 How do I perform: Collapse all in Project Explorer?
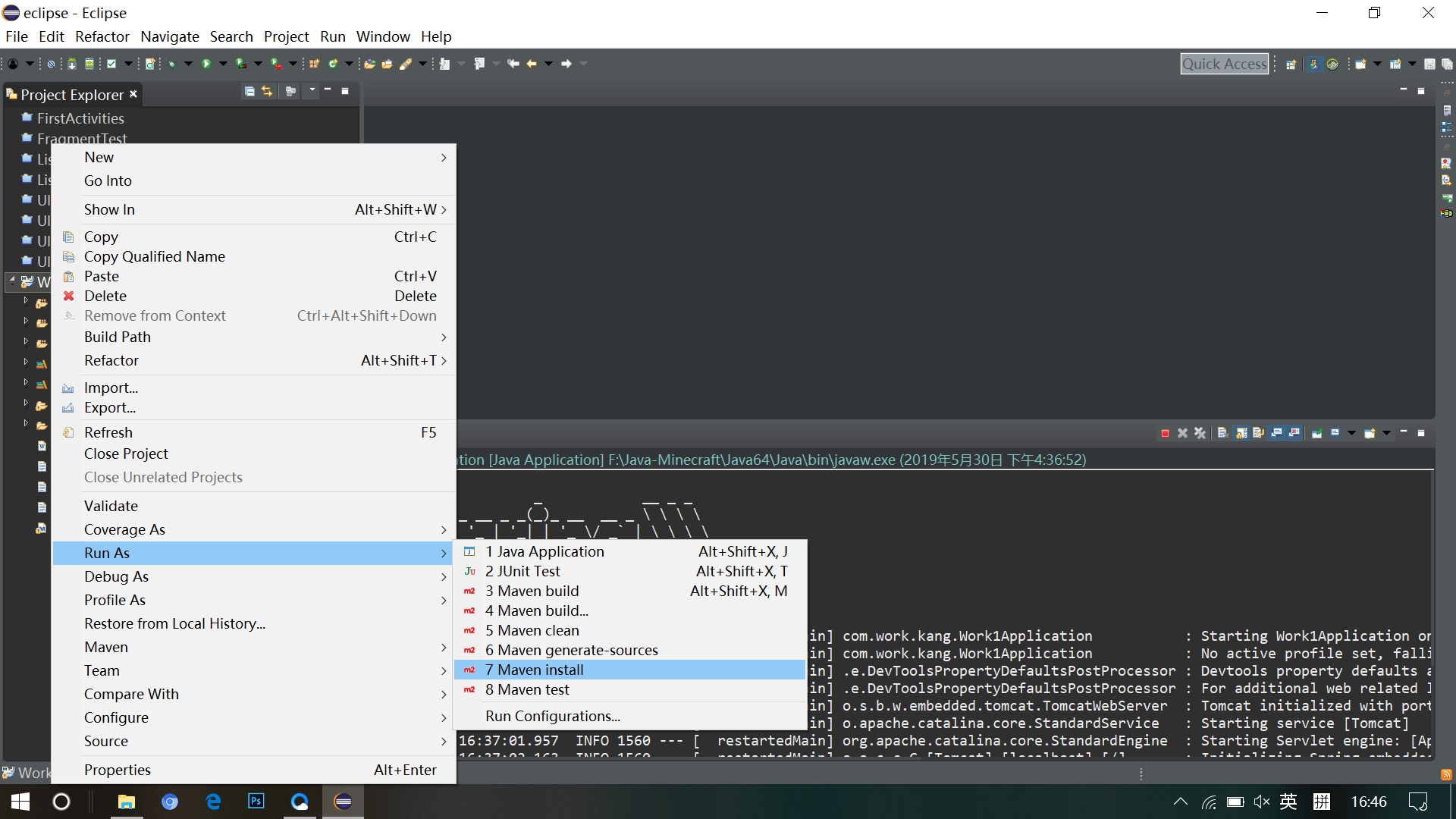coord(249,92)
